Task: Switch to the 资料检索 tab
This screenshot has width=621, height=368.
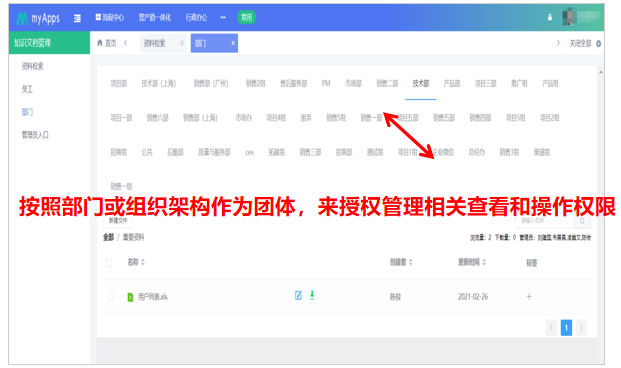Action: pos(154,43)
